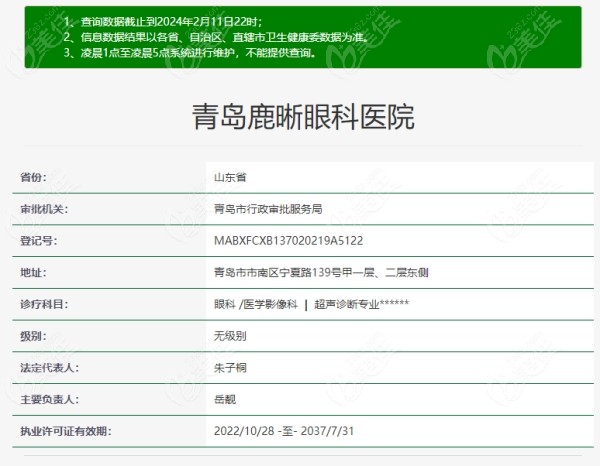This screenshot has height=466, width=600.
Task: Click the 地址 label
Action: pos(33,272)
